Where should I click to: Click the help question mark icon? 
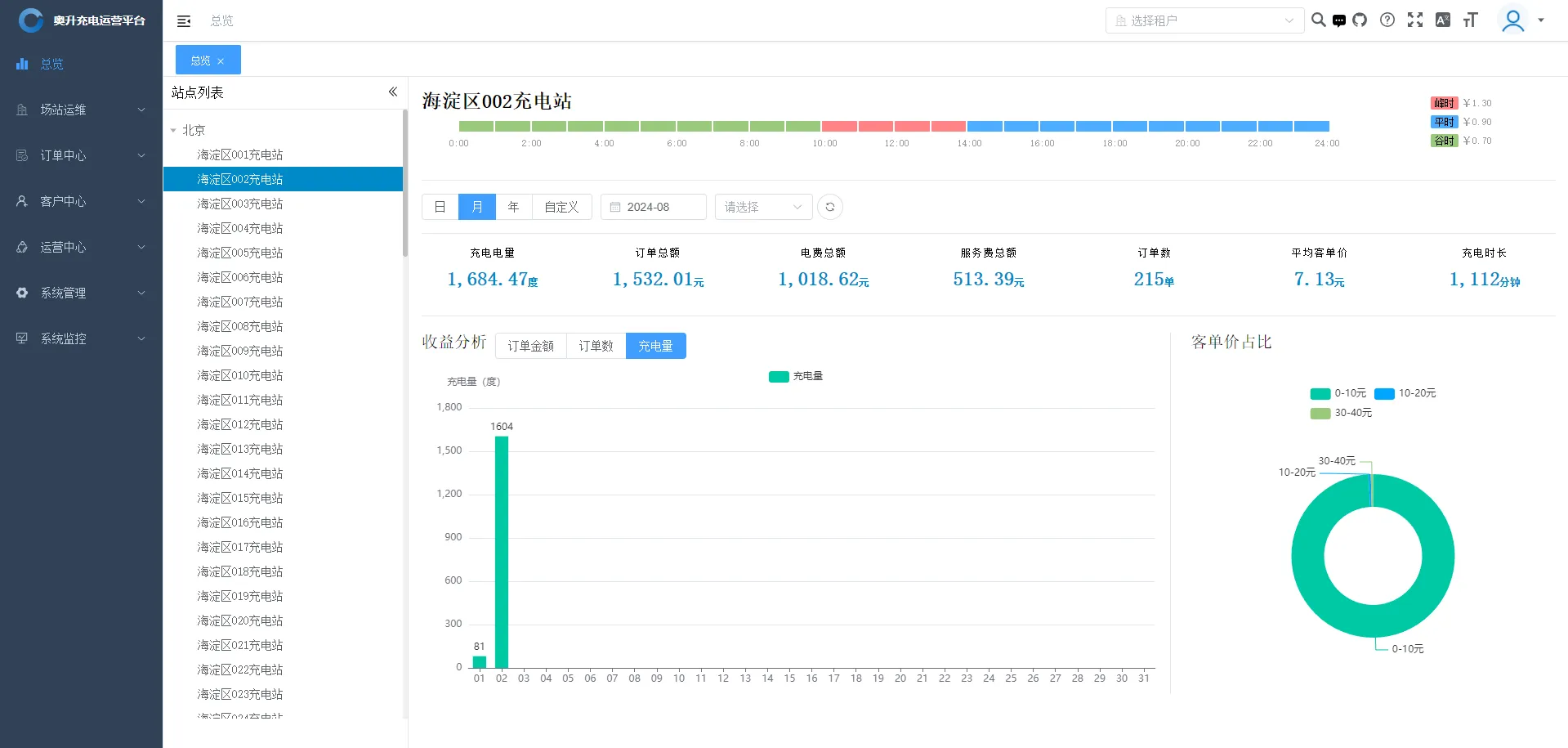tap(1387, 20)
